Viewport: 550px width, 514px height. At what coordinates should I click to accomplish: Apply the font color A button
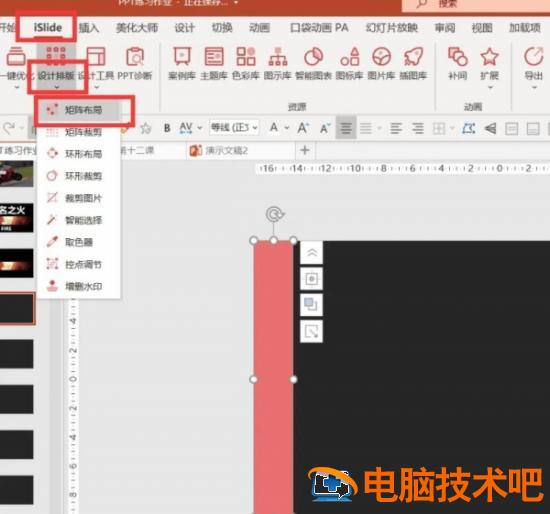[274, 128]
